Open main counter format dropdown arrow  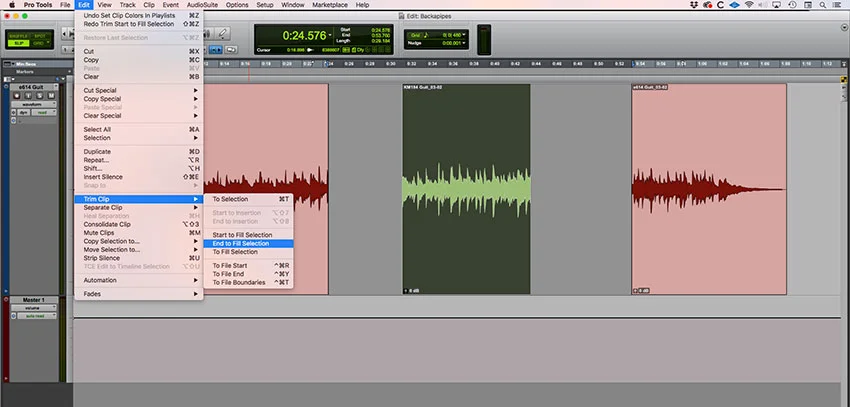tap(330, 36)
